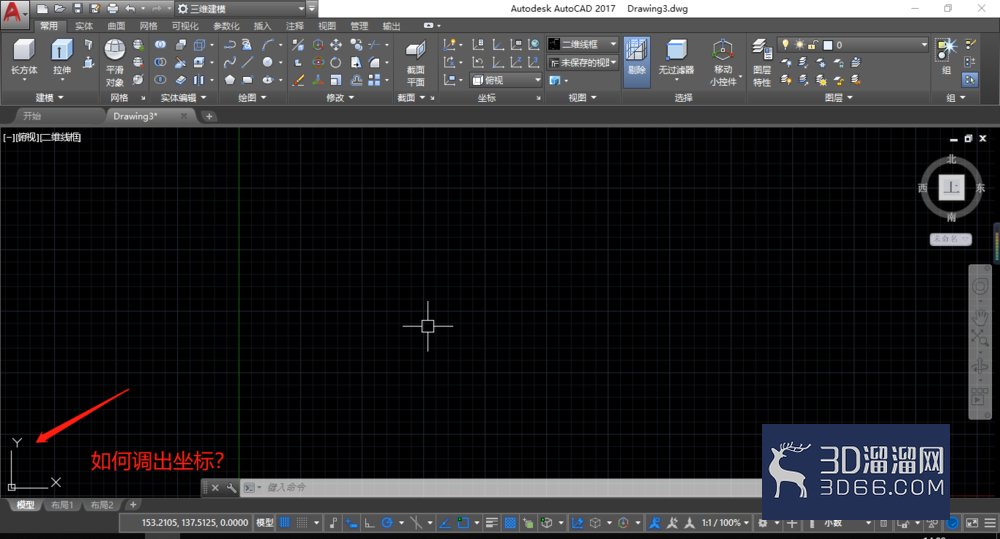Toggle grid display in status bar
Viewport: 1000px width, 539px height.
[x=285, y=523]
